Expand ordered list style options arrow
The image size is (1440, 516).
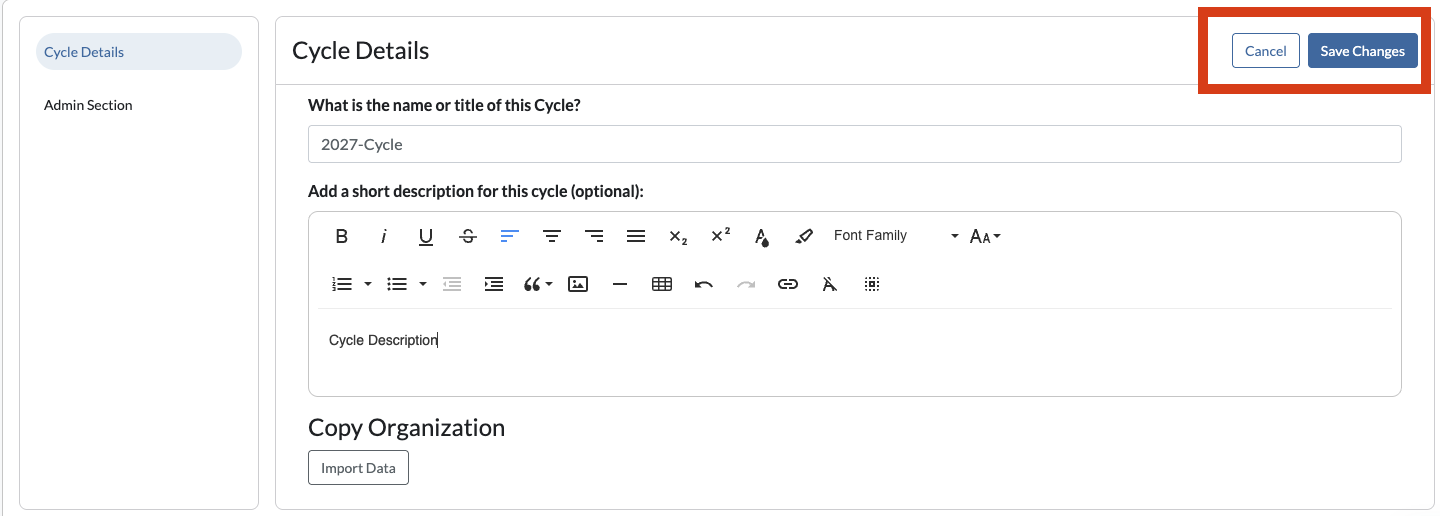click(367, 284)
